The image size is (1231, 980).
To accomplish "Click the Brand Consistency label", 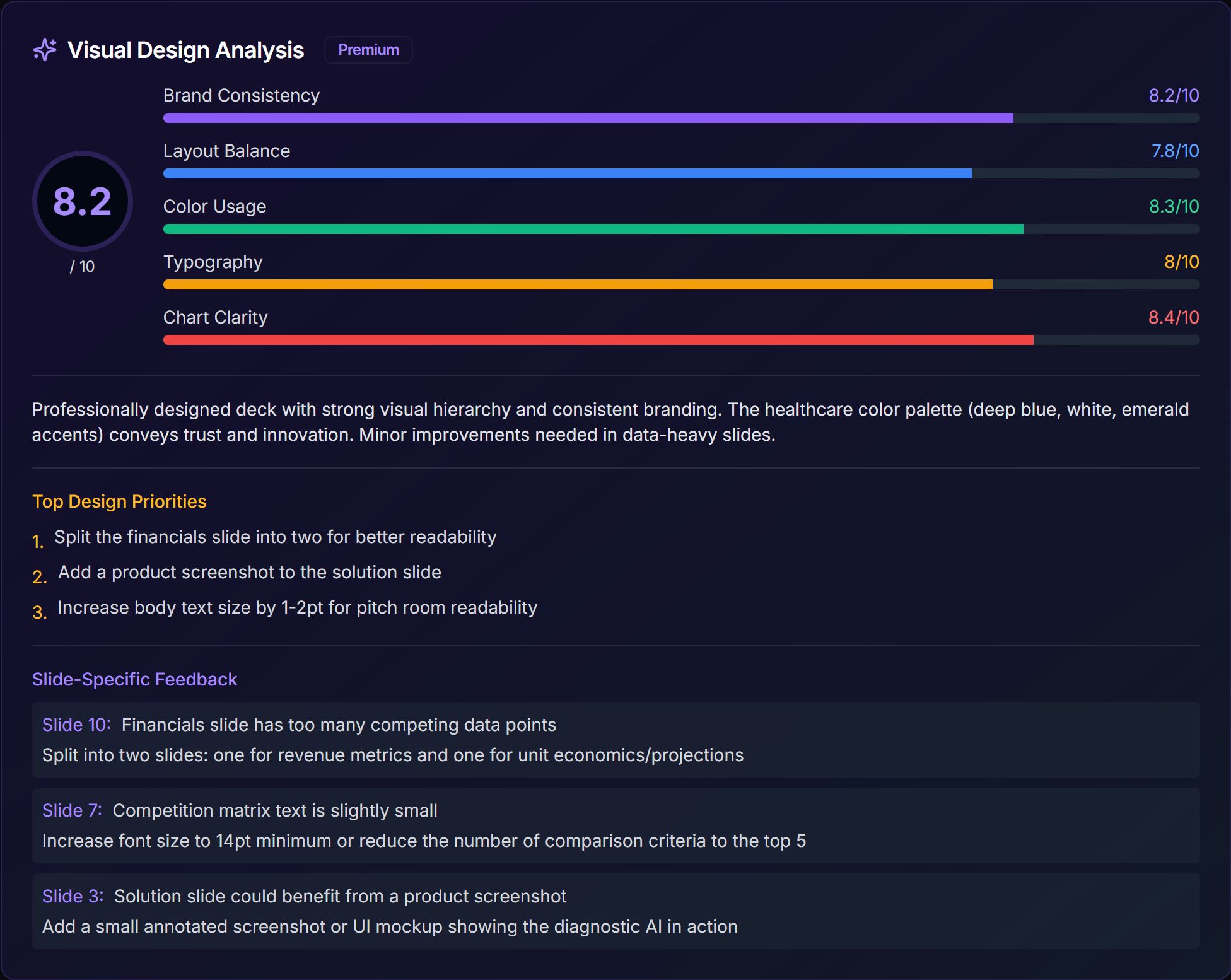I will point(242,95).
